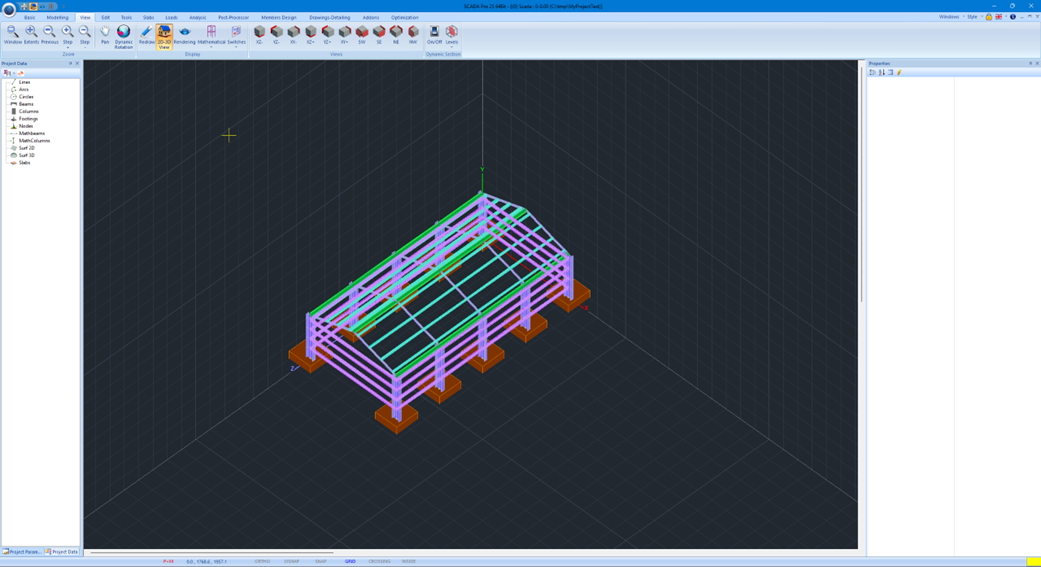Start Dynamic Rotation tool

point(124,36)
